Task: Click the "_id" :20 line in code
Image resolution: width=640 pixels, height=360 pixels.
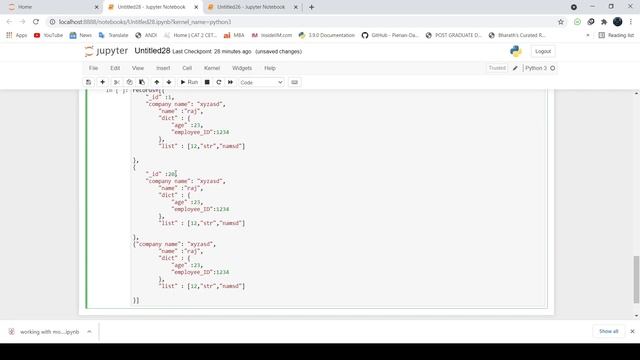Action: (162, 174)
